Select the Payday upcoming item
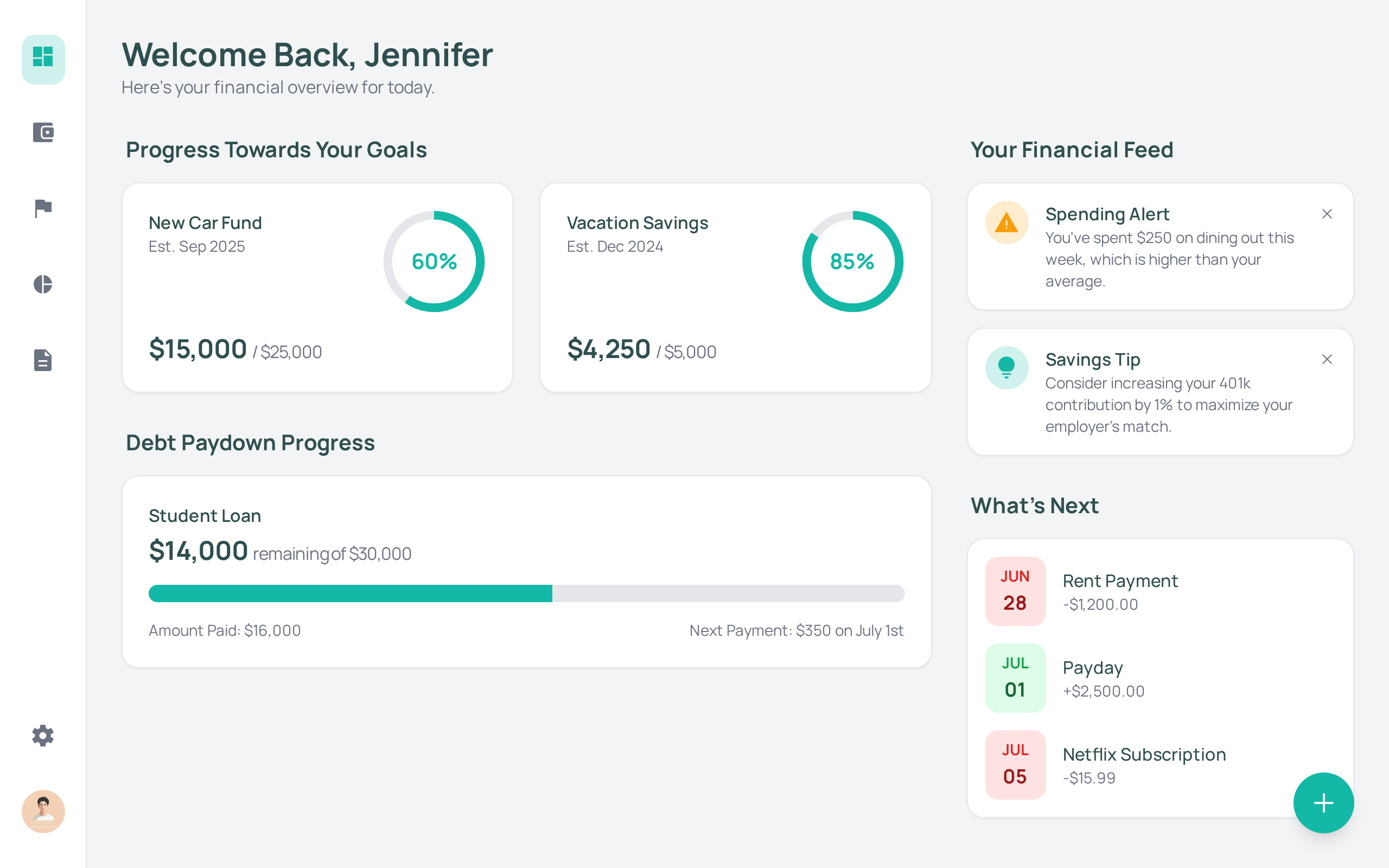 tap(1102, 678)
